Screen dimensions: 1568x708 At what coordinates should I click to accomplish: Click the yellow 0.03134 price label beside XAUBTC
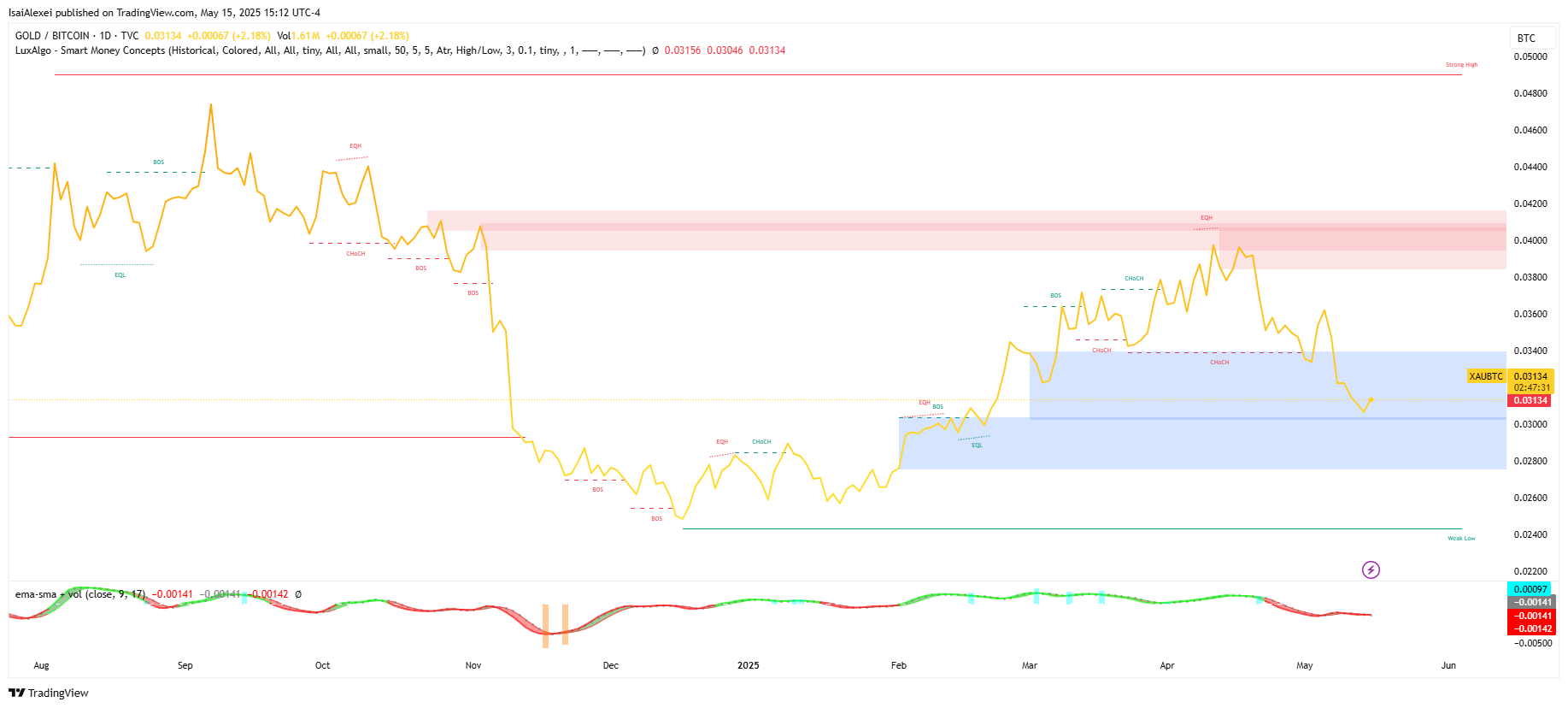tap(1530, 376)
